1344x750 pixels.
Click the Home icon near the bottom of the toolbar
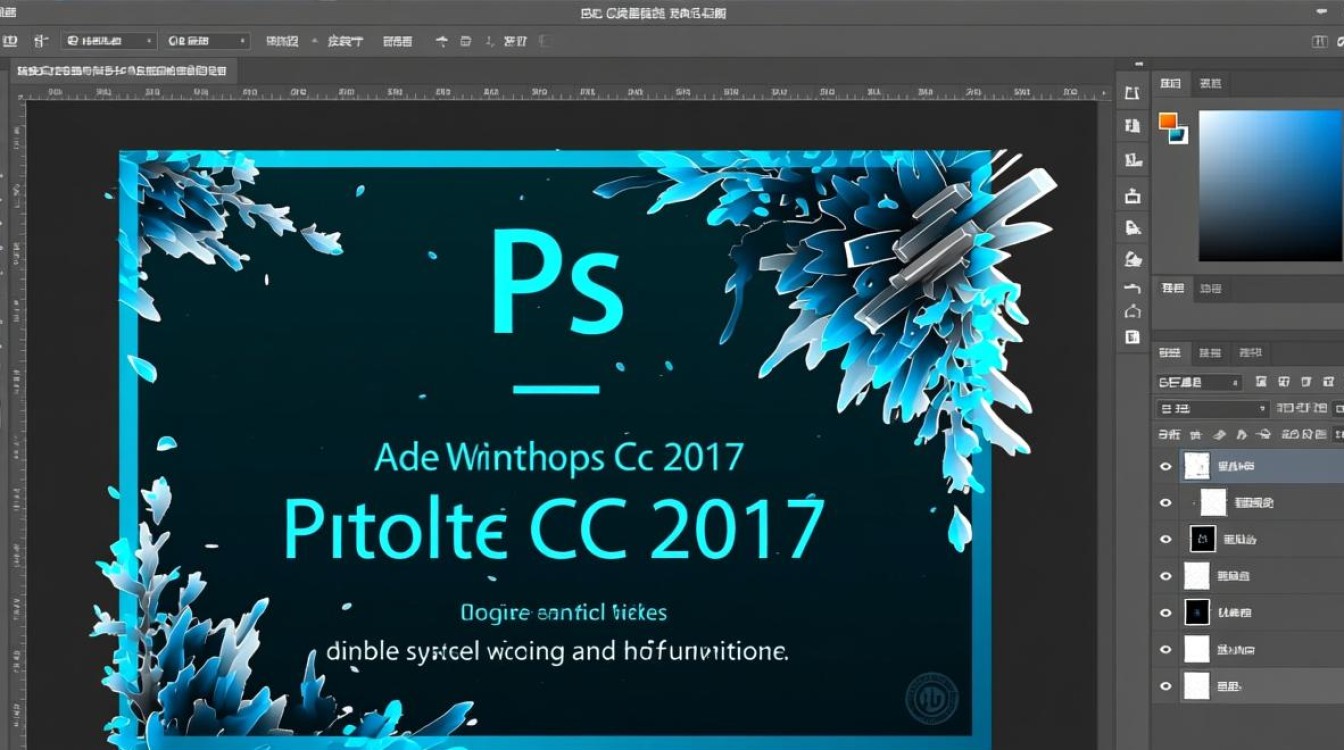pyautogui.click(x=1133, y=311)
